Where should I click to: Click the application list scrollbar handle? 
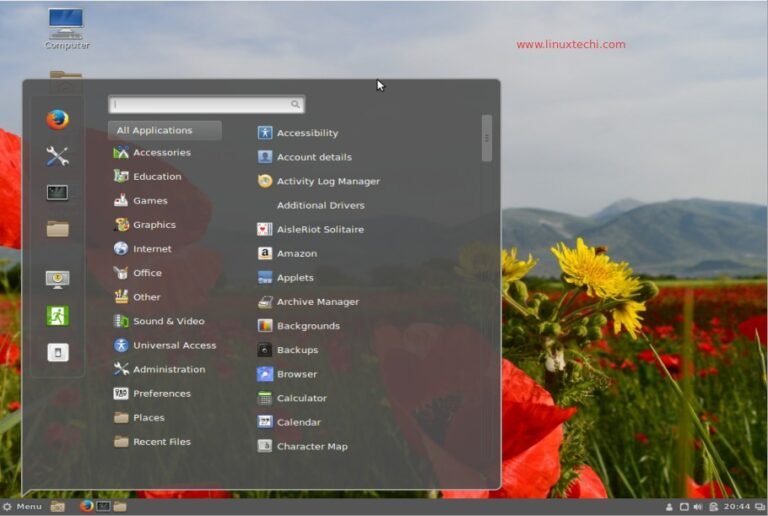click(x=486, y=138)
